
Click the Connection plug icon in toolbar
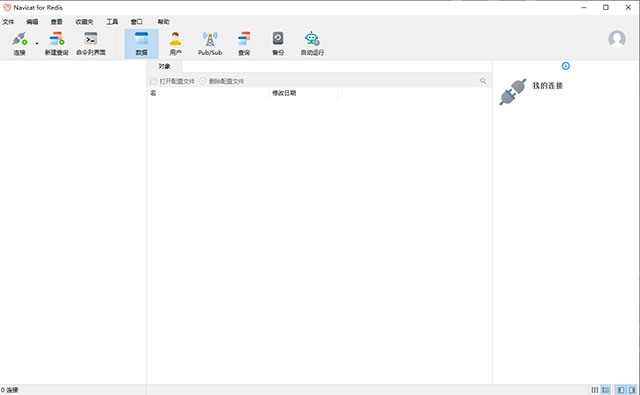tap(19, 39)
